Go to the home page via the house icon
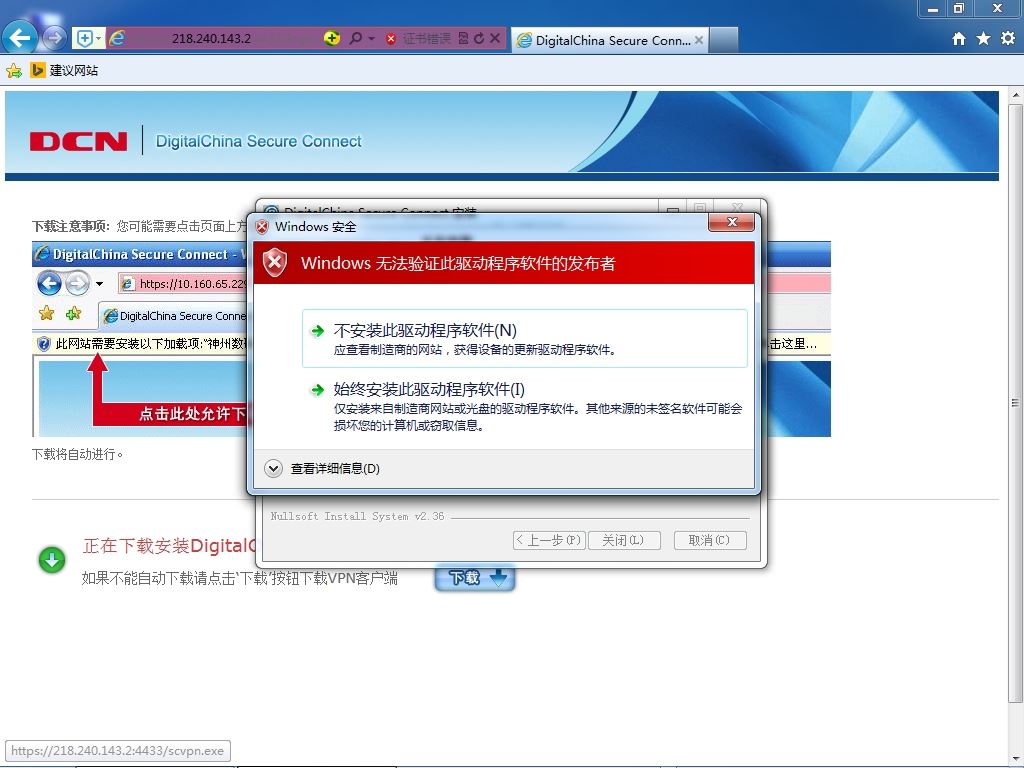The image size is (1024, 768). (x=959, y=39)
